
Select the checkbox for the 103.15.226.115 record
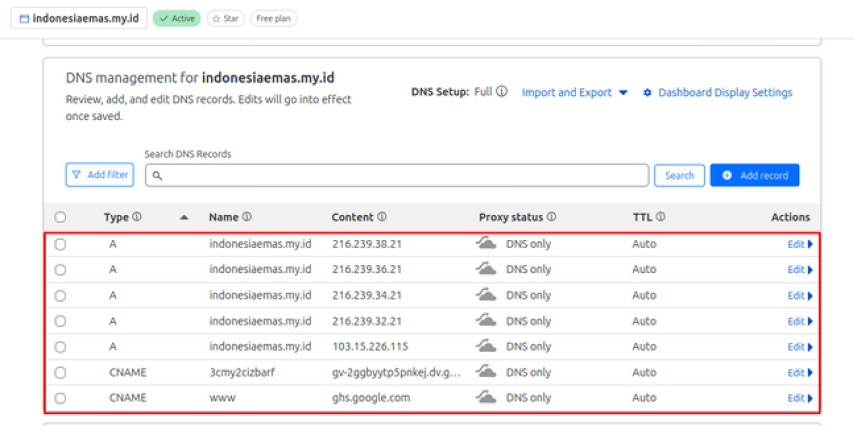tap(60, 347)
